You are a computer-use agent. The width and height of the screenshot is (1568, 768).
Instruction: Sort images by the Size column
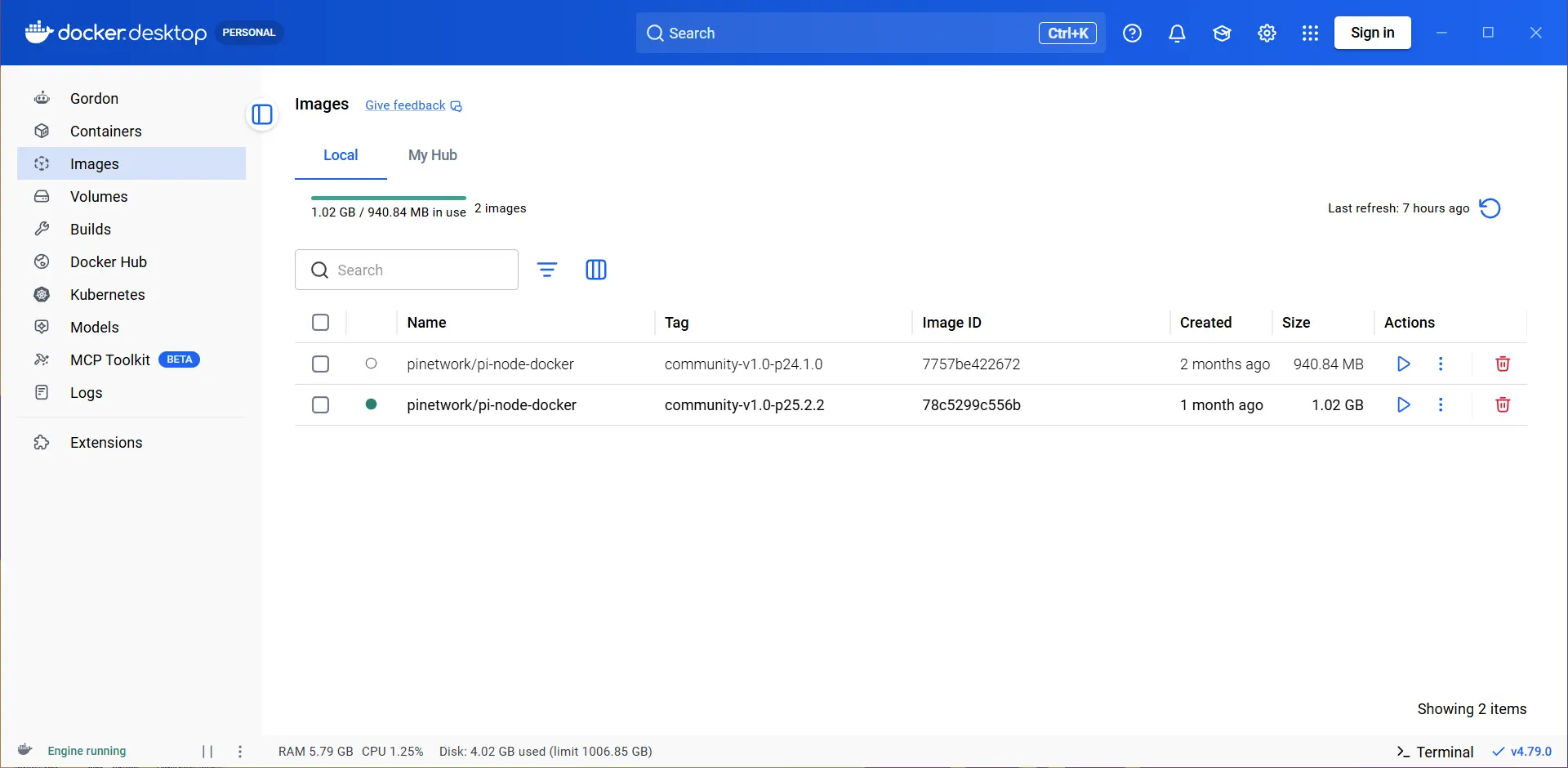click(x=1296, y=323)
